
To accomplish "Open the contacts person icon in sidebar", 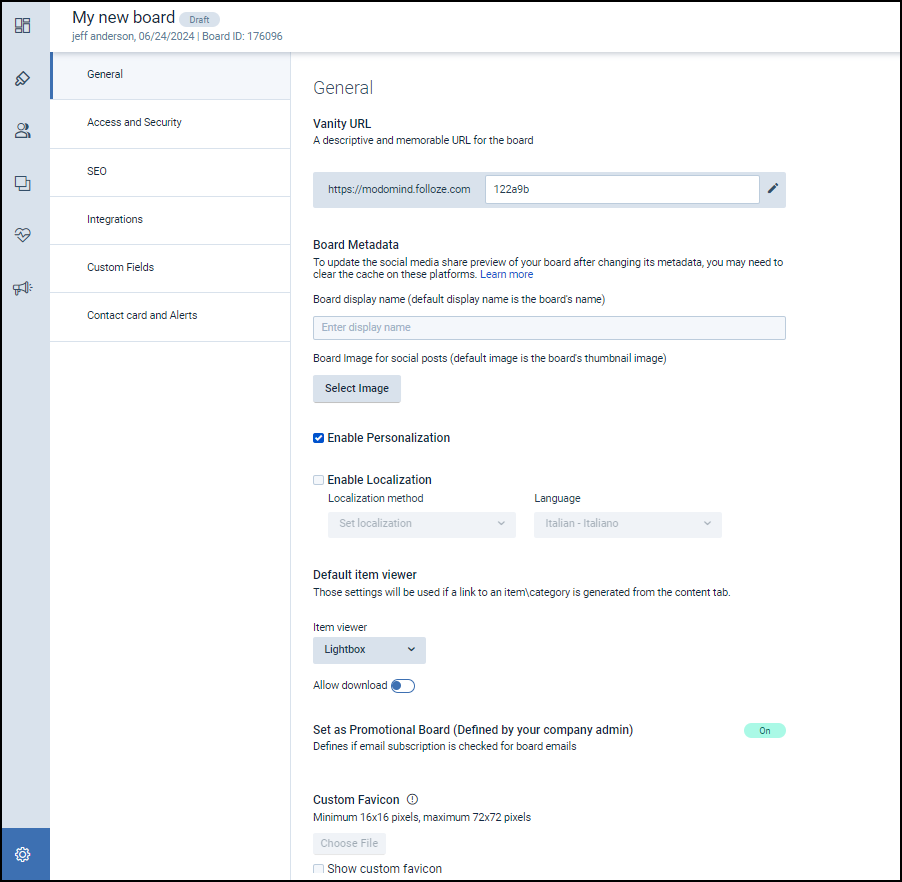I will [x=22, y=130].
